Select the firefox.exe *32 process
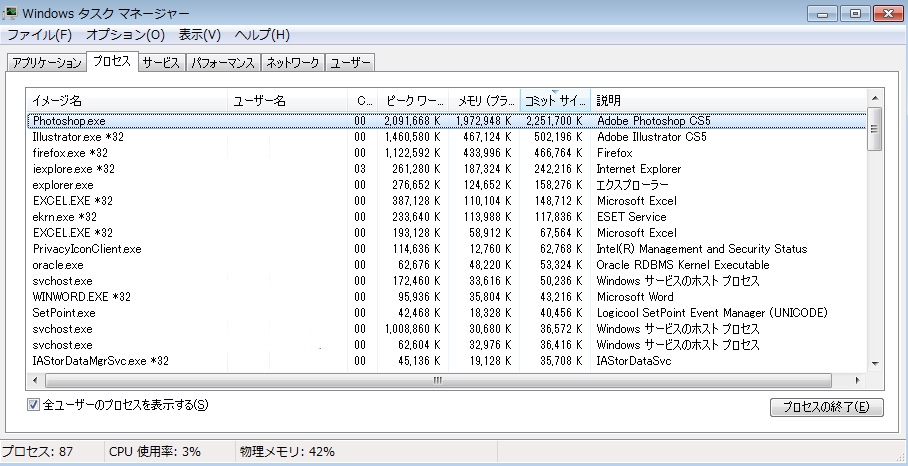This screenshot has width=908, height=466. (x=446, y=153)
